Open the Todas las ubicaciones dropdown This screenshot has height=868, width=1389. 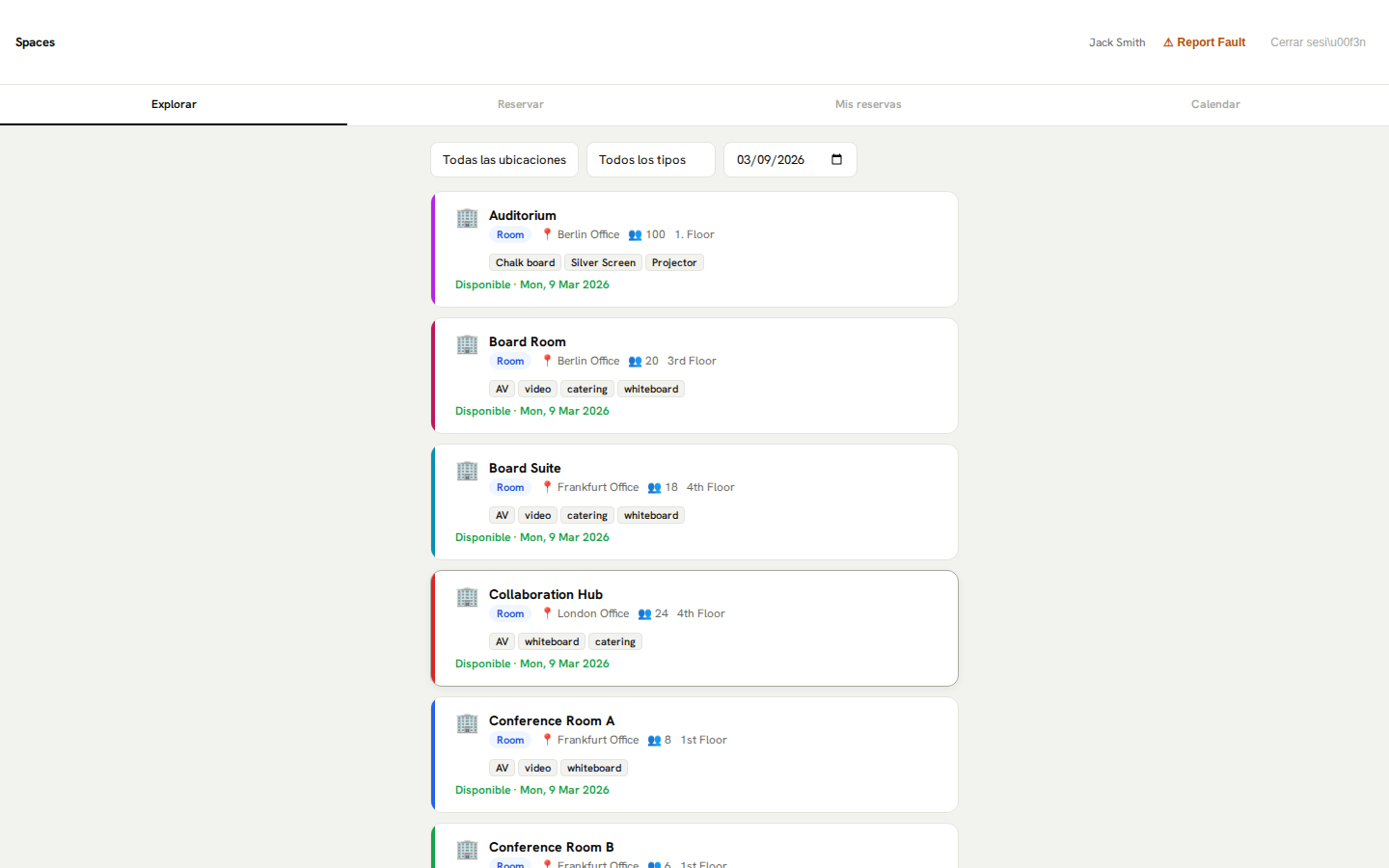pyautogui.click(x=504, y=160)
